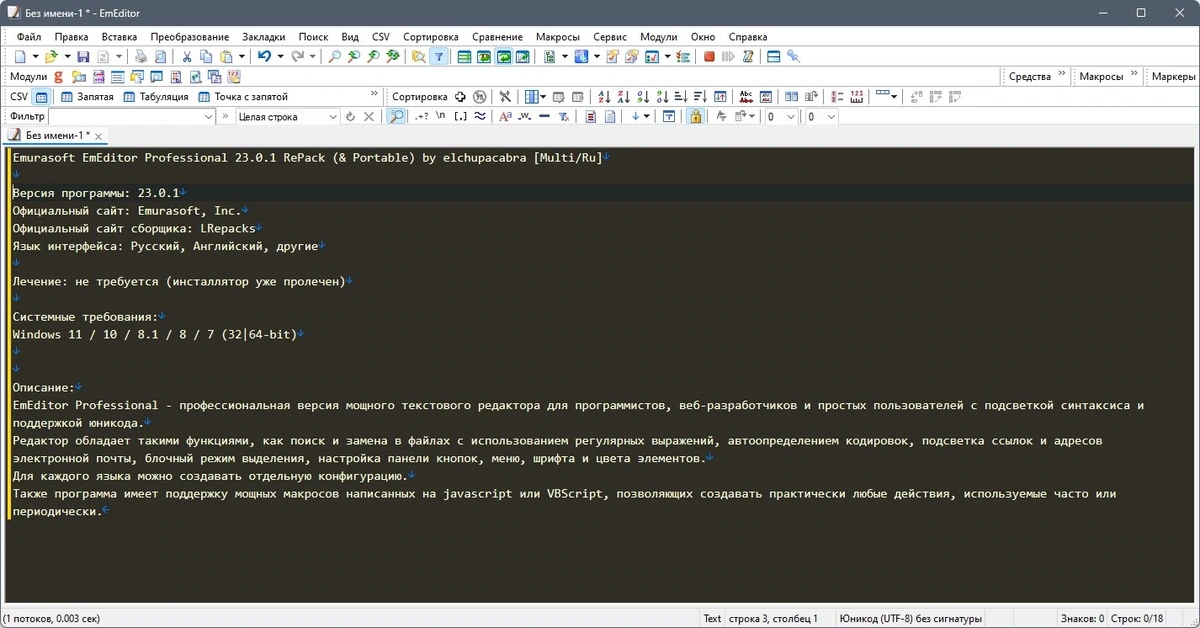
Task: Click the Cut scissors icon
Action: (187, 57)
